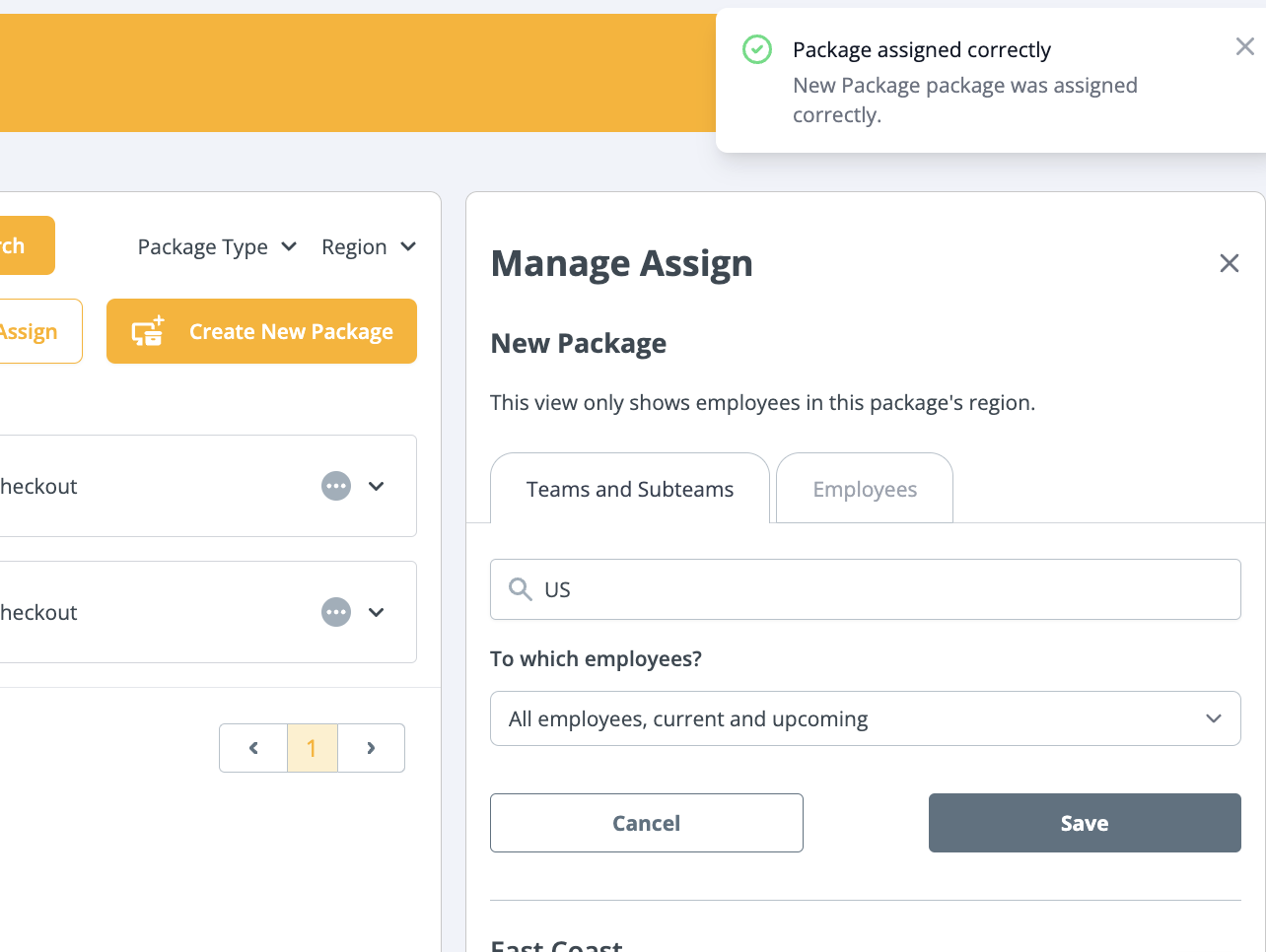Click the green success checkmark icon

pyautogui.click(x=756, y=48)
